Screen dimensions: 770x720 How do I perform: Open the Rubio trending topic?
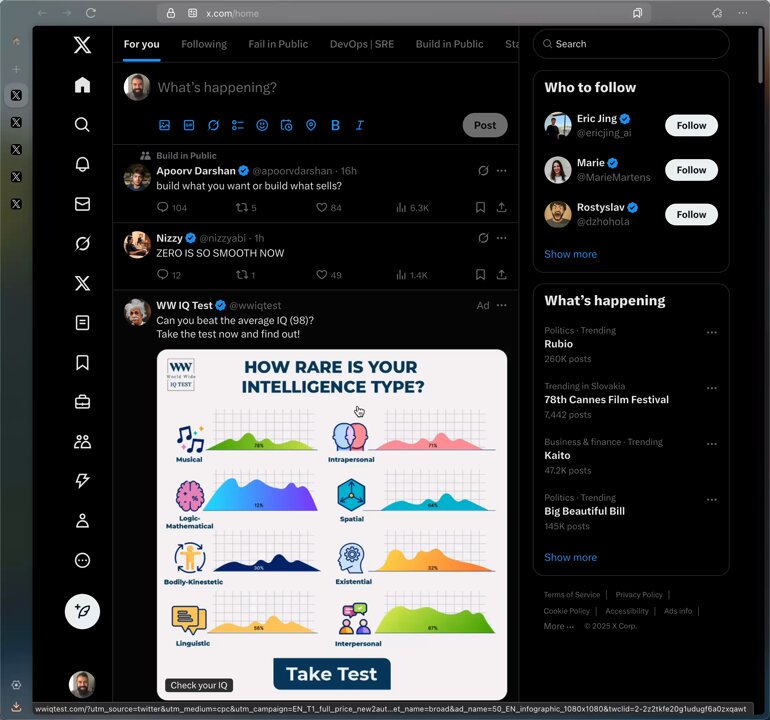point(559,344)
